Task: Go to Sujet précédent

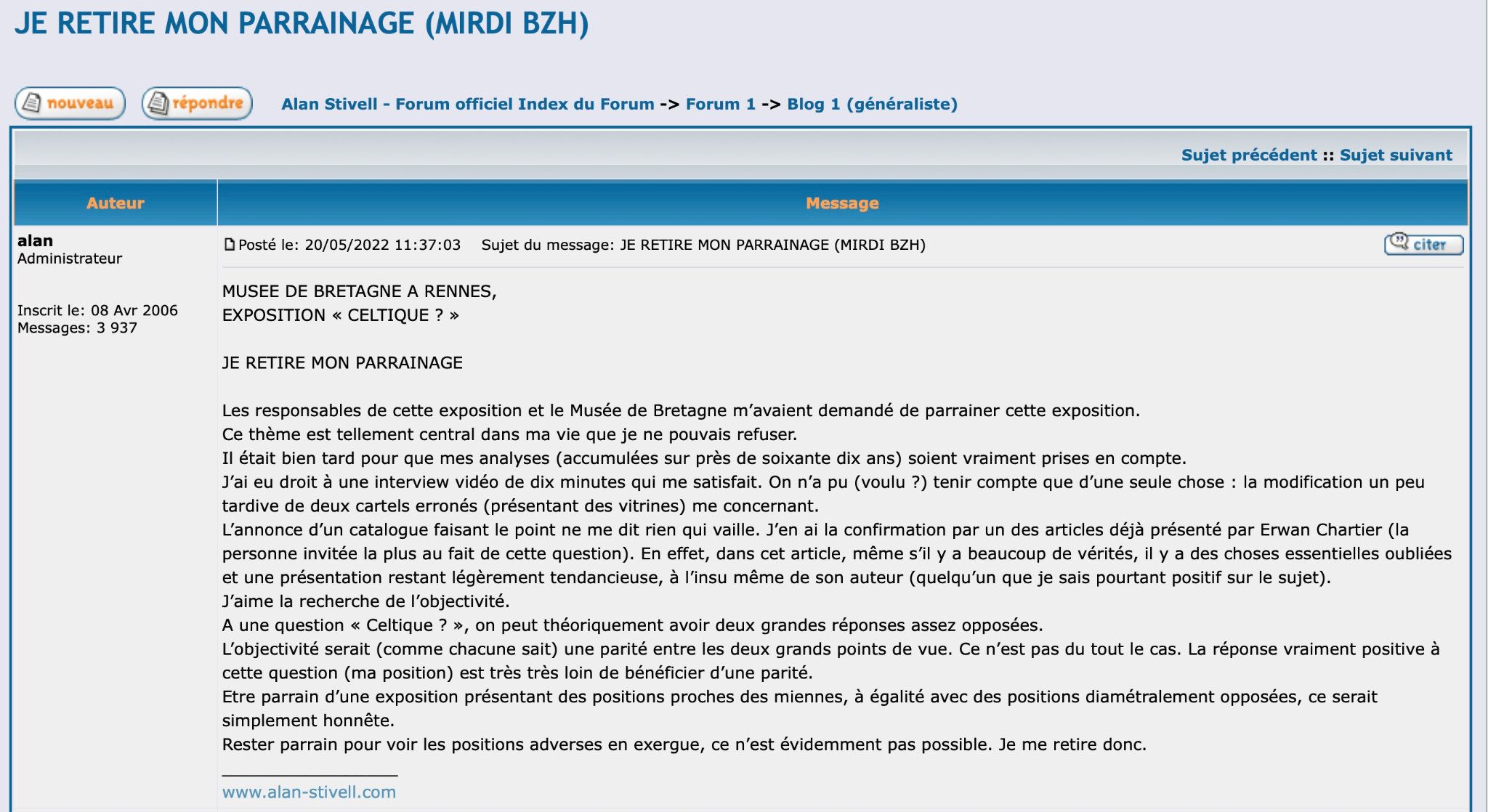Action: 1249,155
